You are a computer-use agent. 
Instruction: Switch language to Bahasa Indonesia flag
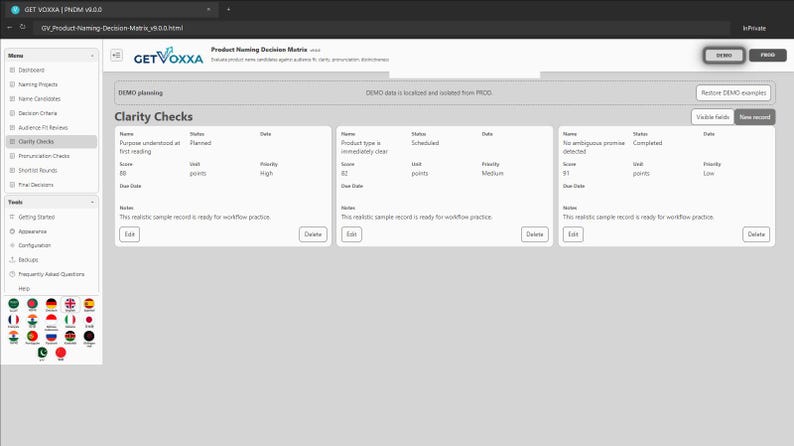51,320
